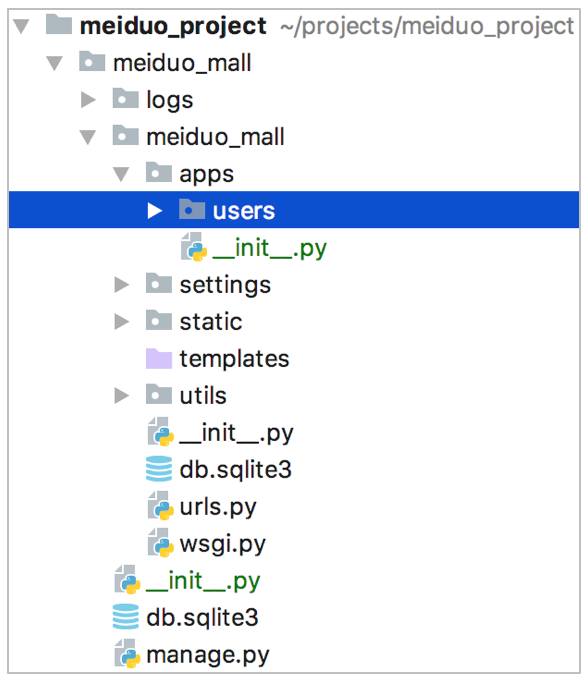The width and height of the screenshot is (588, 680).
Task: Collapse the meiduo_project root node
Action: [x=21, y=26]
